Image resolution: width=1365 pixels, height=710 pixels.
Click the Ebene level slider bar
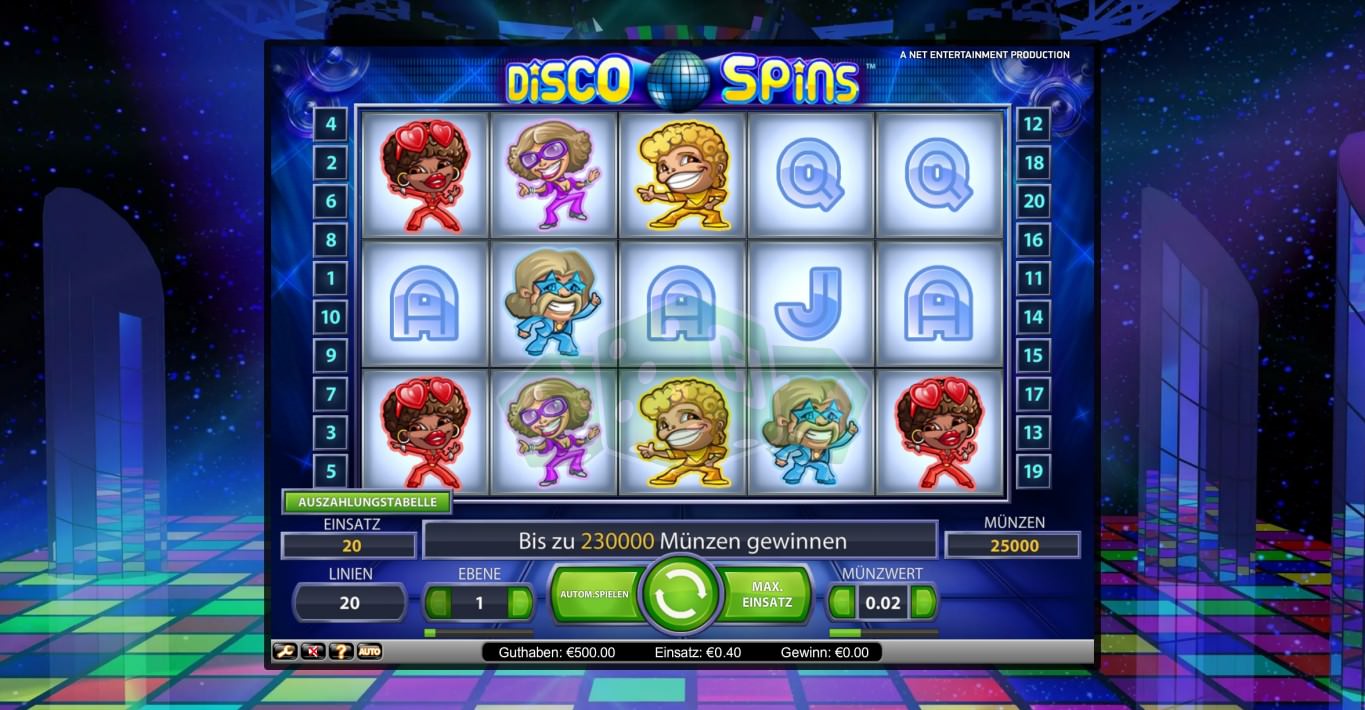click(479, 633)
